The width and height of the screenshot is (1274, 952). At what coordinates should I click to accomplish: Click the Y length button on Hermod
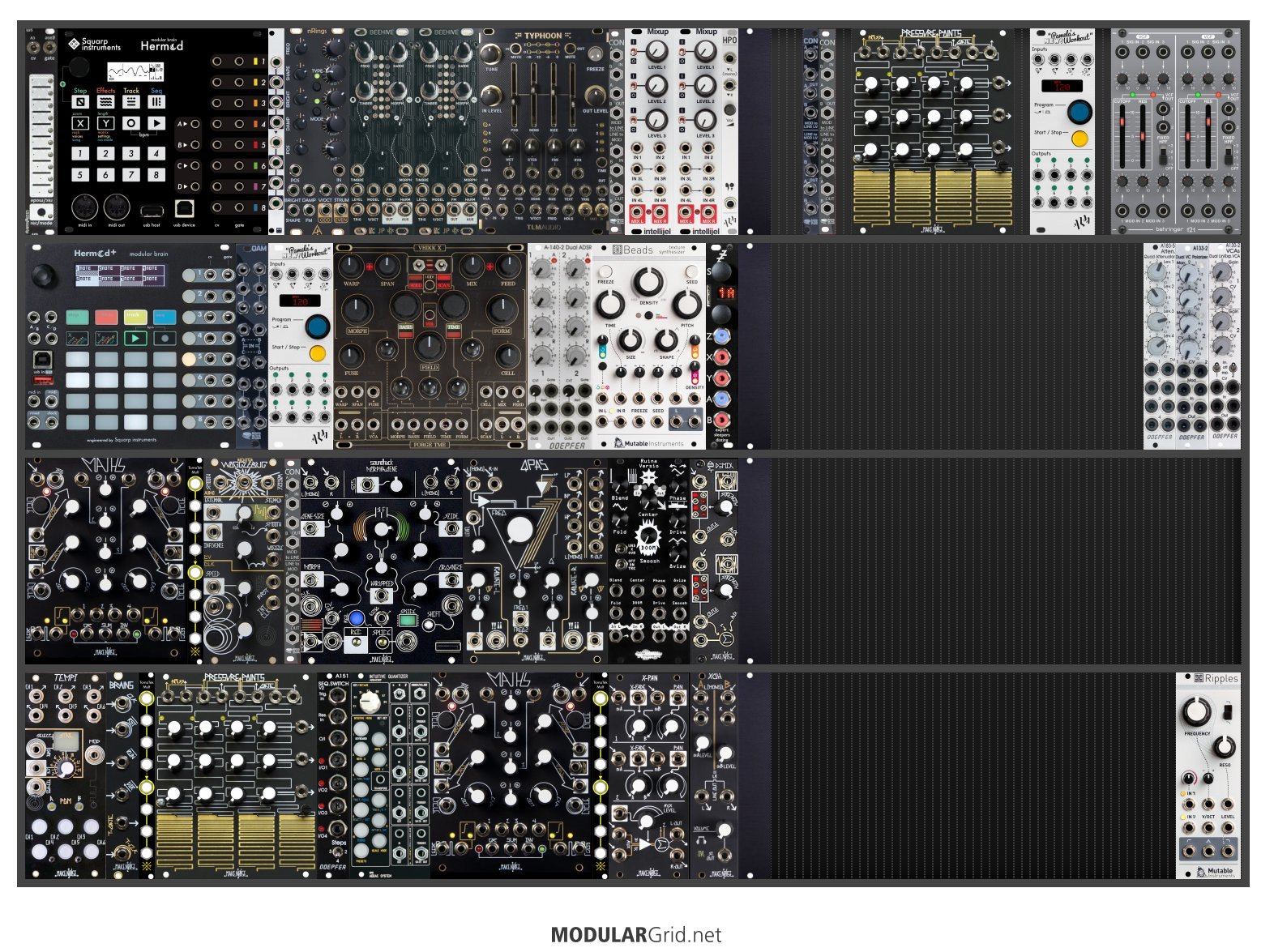click(x=106, y=124)
